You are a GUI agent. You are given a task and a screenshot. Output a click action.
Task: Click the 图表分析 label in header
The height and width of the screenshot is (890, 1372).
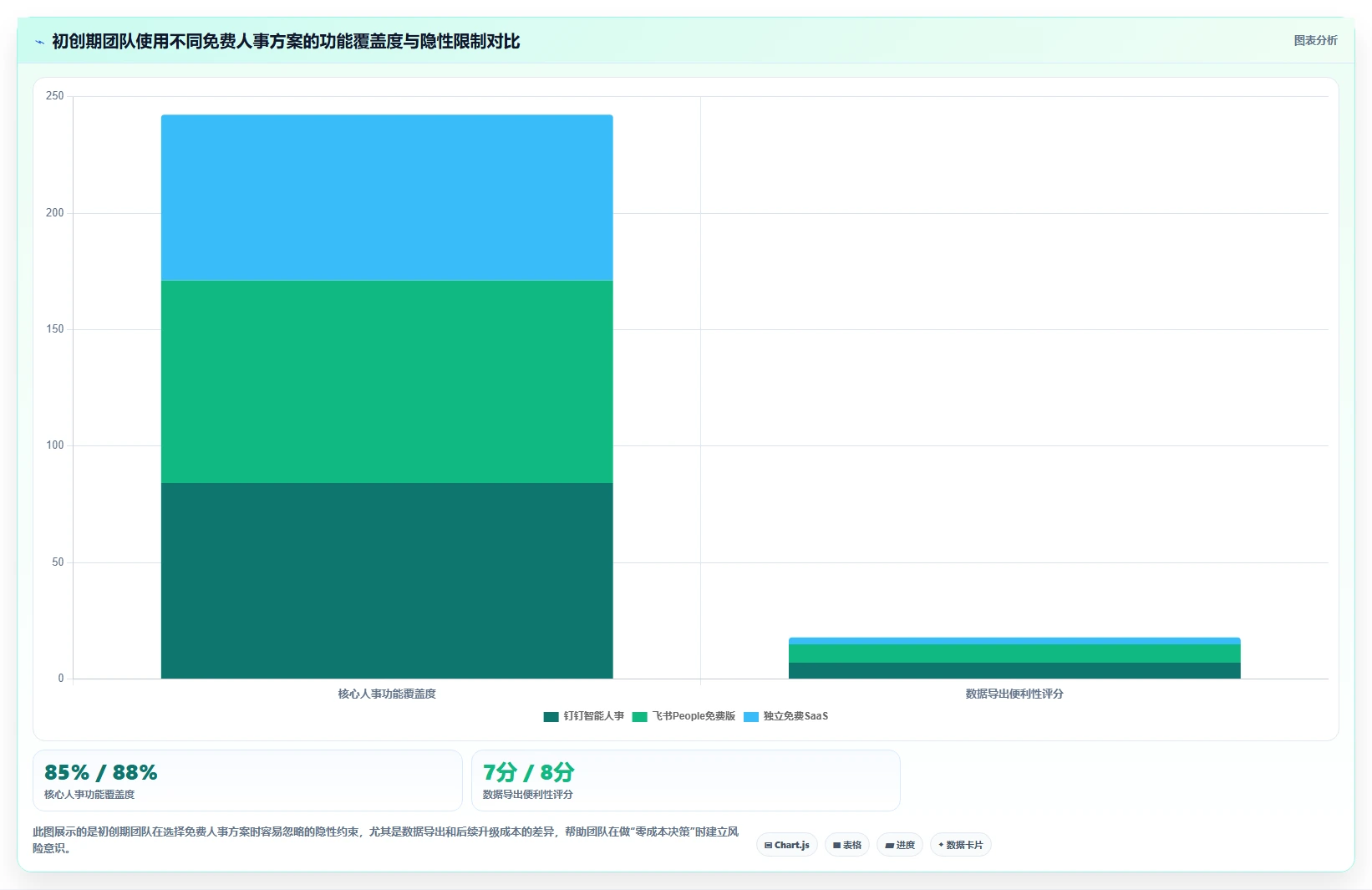coord(1315,40)
